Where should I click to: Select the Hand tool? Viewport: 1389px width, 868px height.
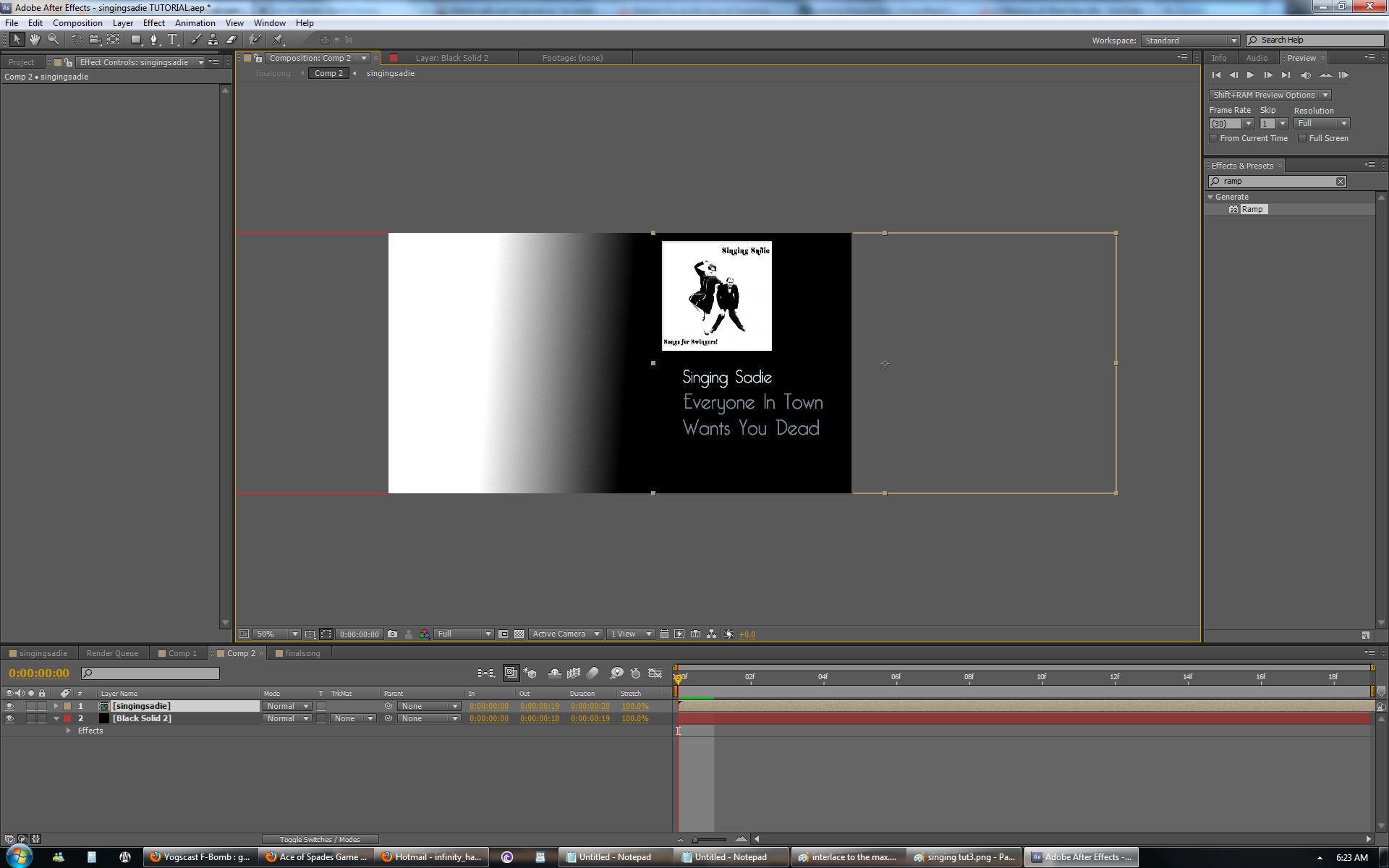point(34,40)
